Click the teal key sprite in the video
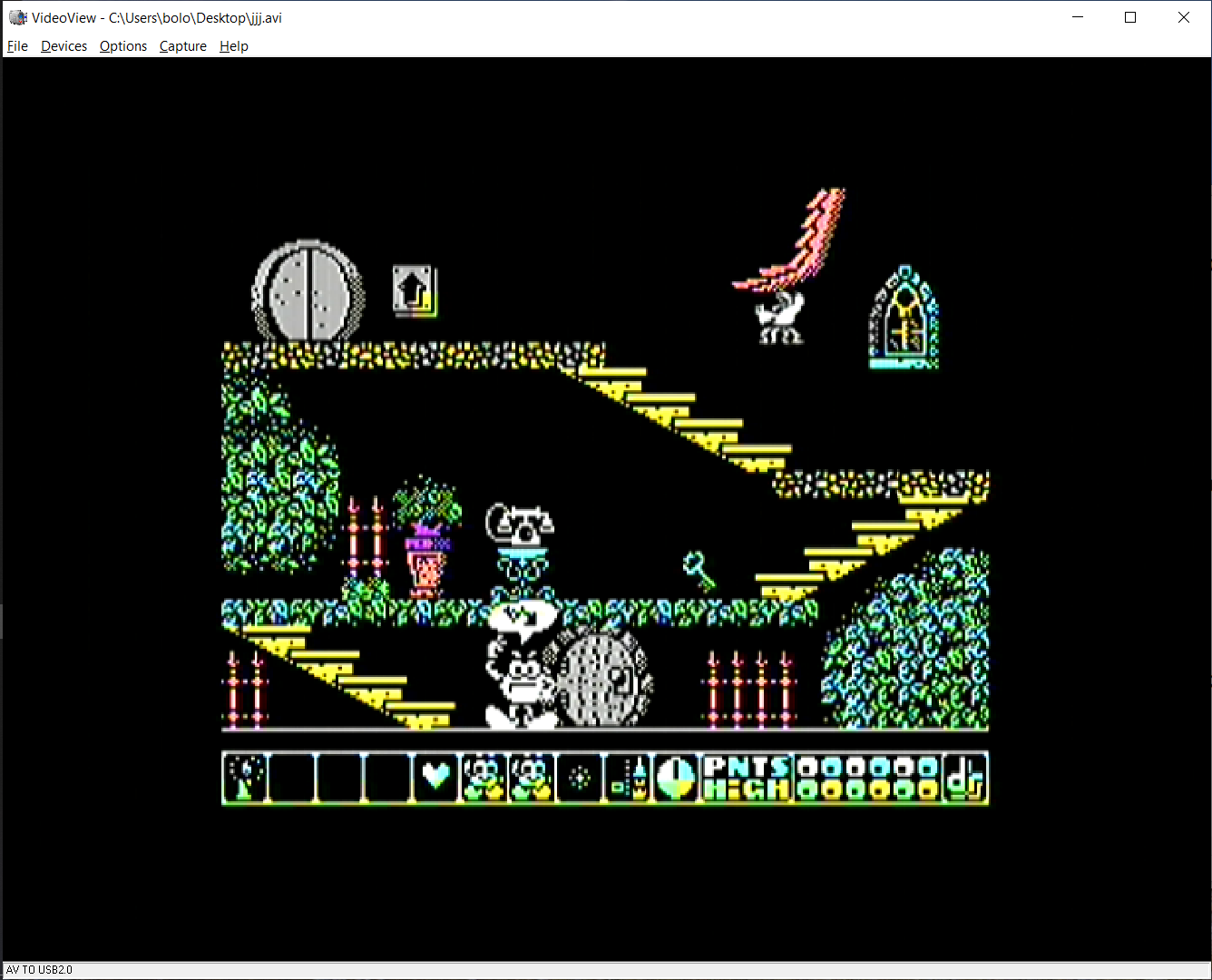 [699, 571]
